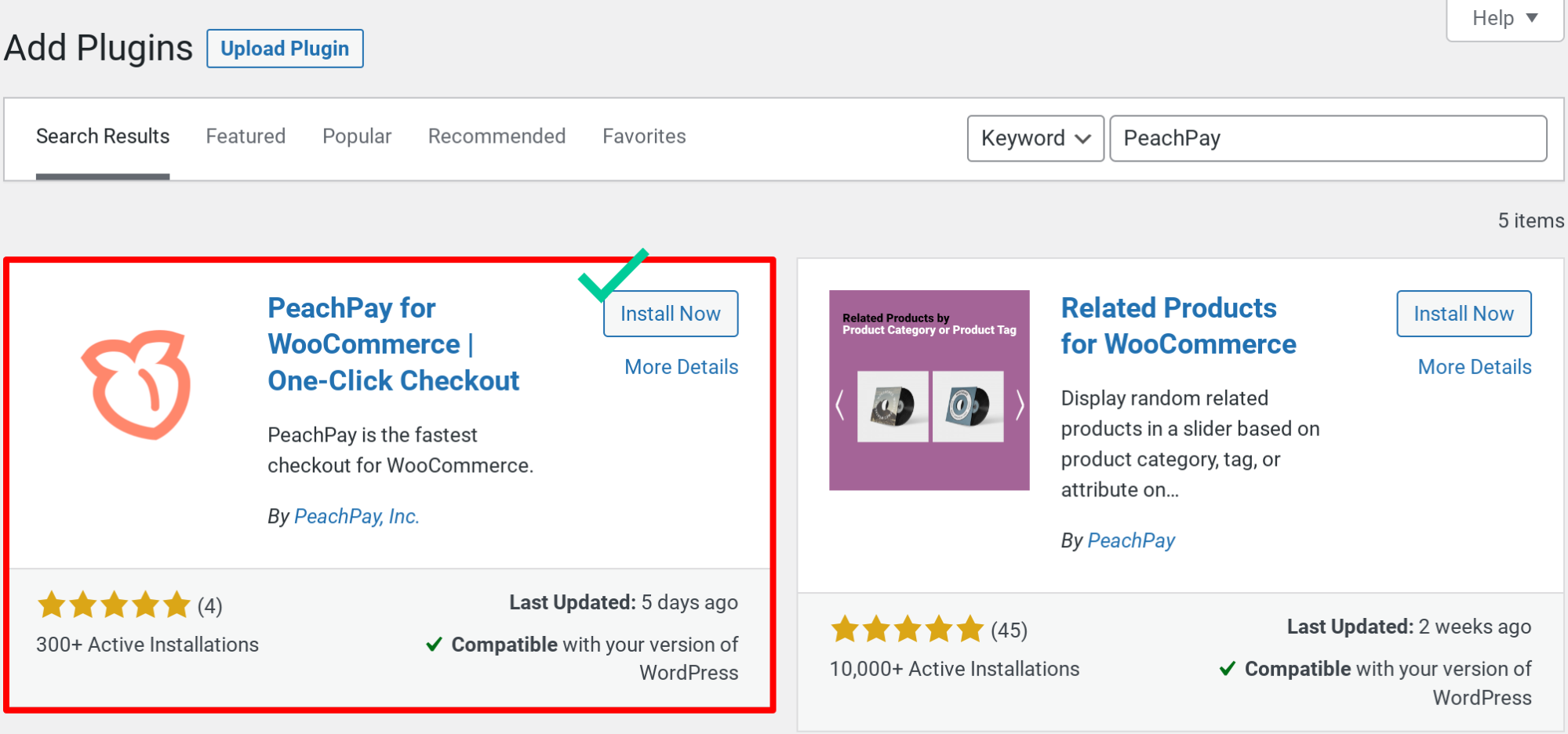
Task: Click left arrow on Related Products slider
Action: [840, 405]
